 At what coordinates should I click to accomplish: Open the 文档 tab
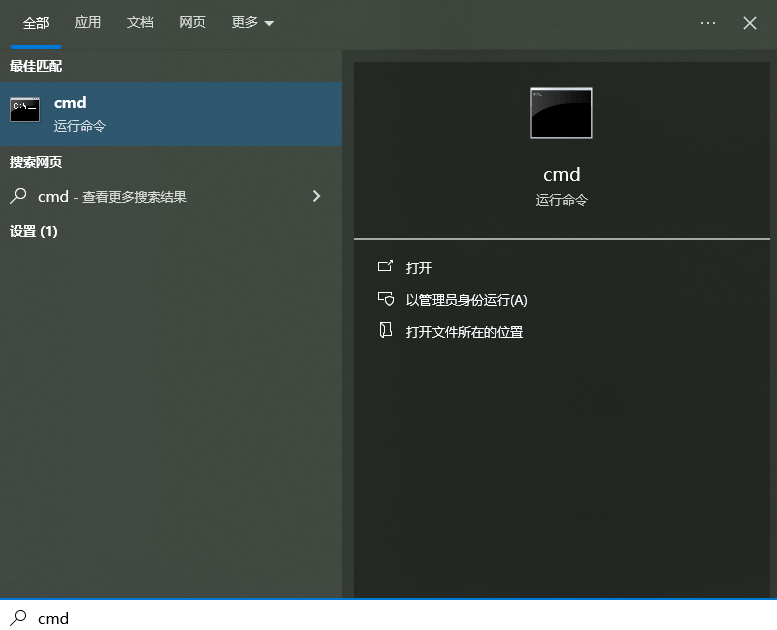(x=140, y=22)
